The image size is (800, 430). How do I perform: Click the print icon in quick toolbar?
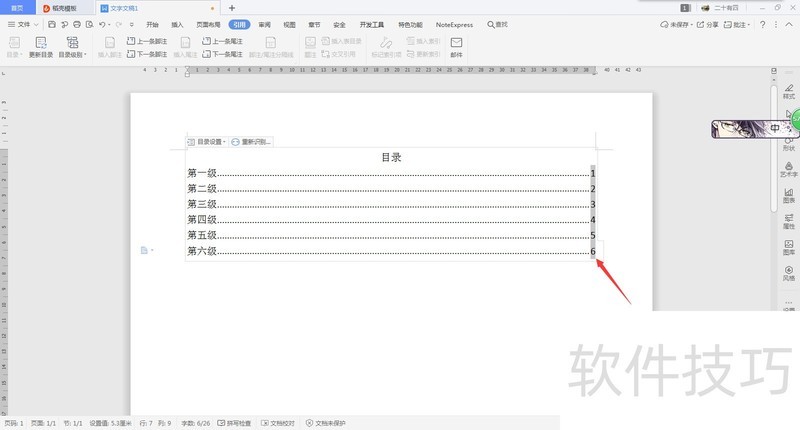tap(77, 24)
